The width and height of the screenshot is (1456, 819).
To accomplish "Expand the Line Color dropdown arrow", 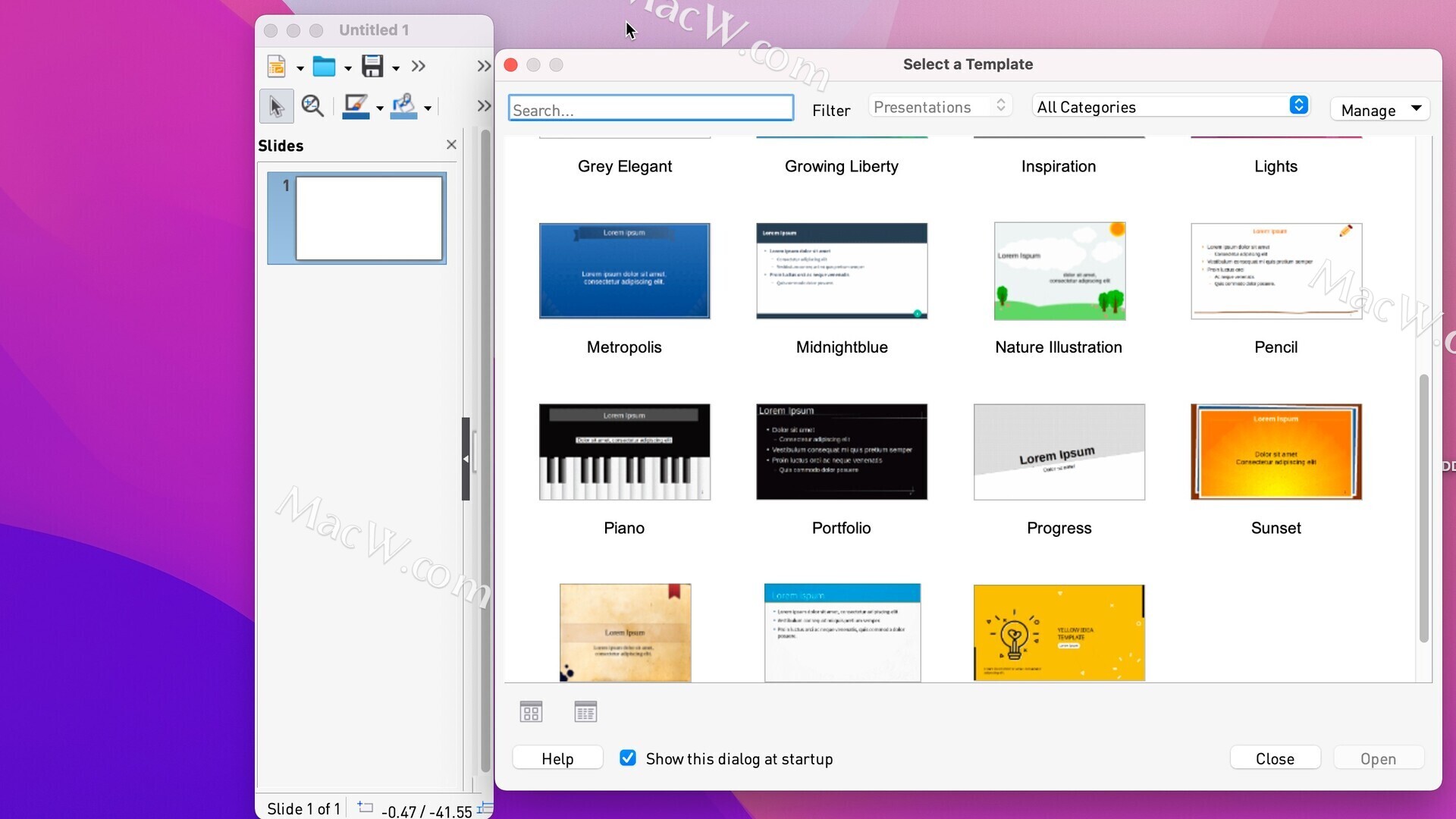I will click(x=380, y=108).
